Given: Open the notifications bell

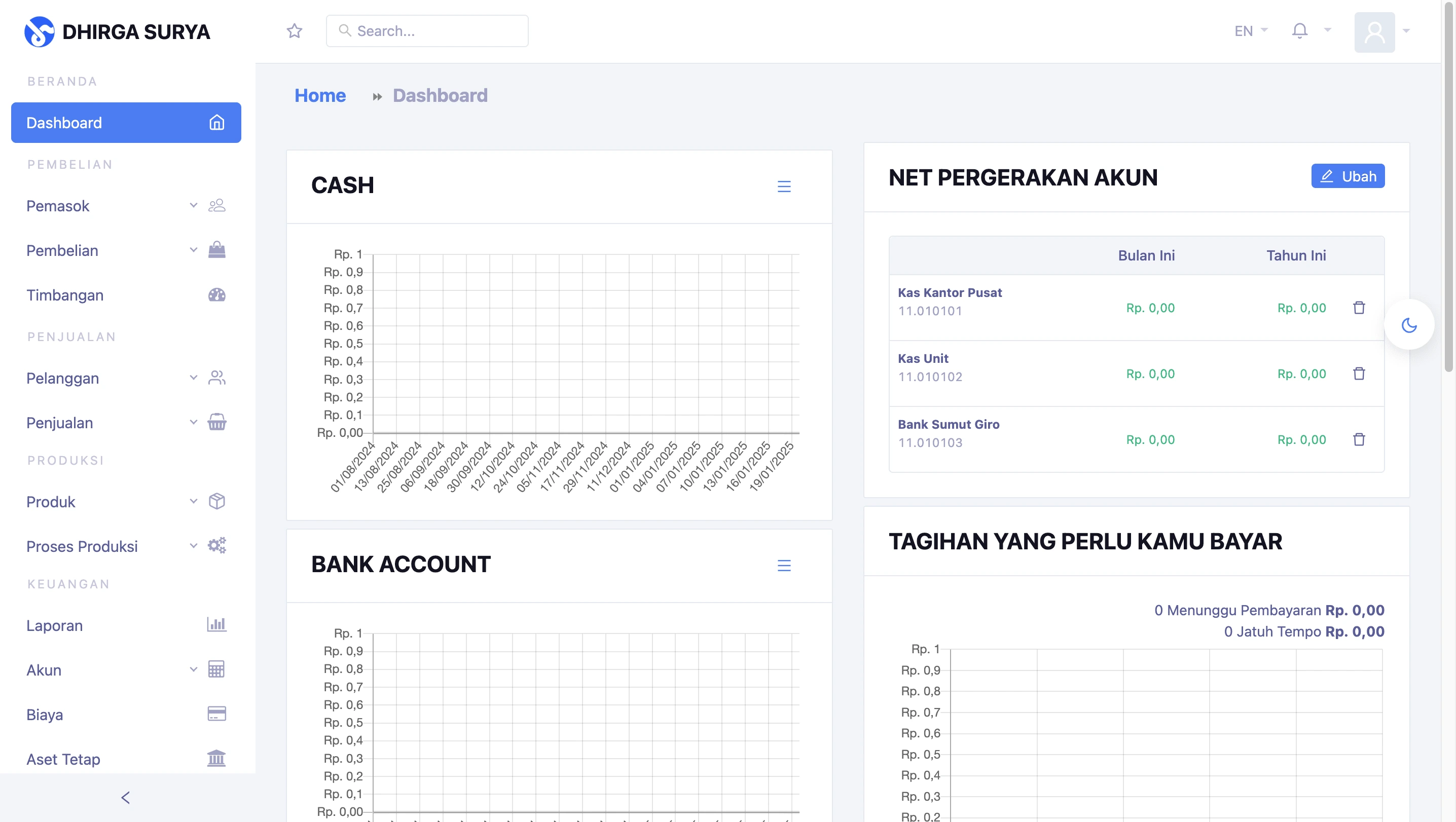Looking at the screenshot, I should 1299,30.
